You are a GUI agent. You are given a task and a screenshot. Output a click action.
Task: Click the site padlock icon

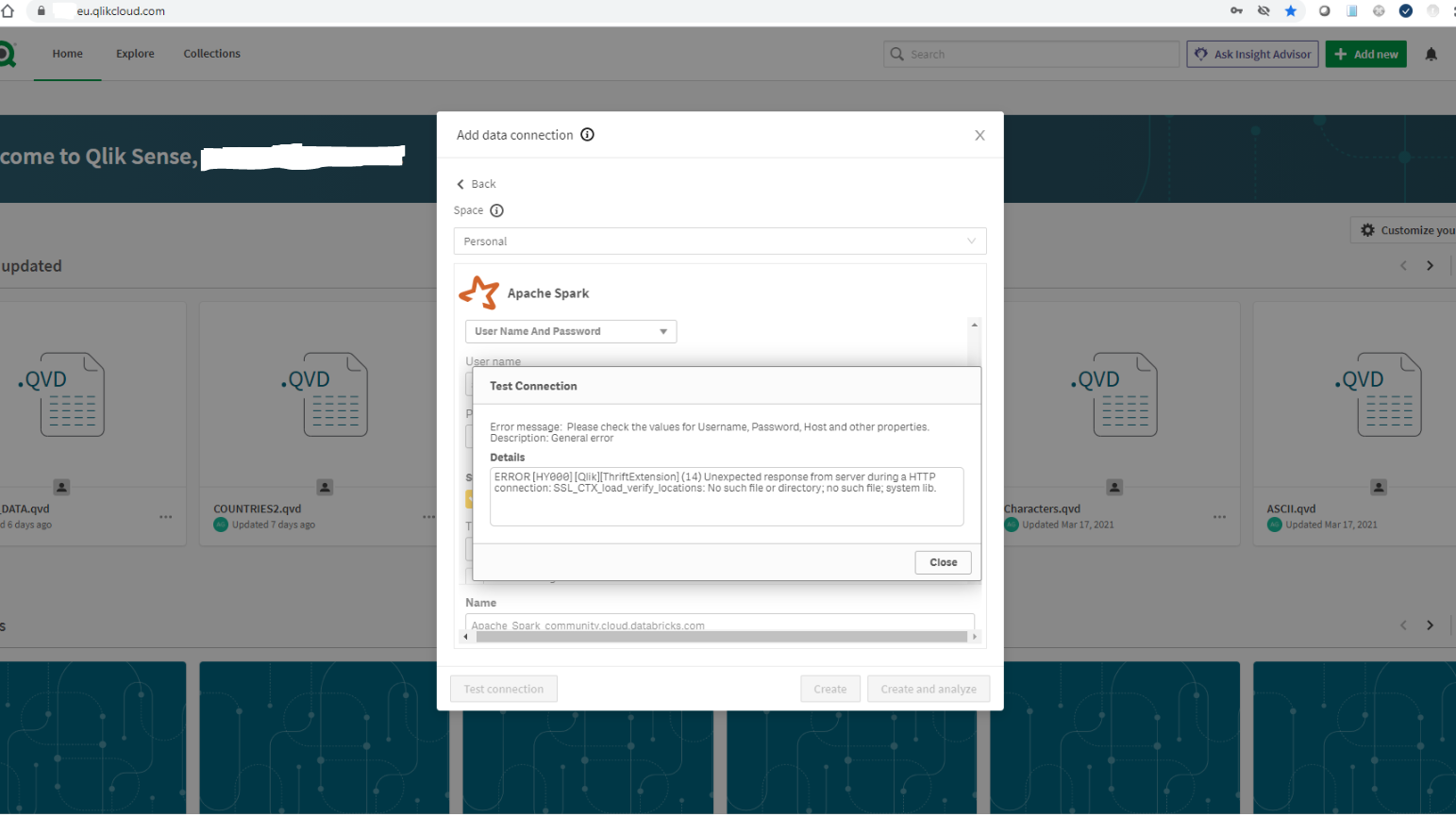tap(42, 11)
